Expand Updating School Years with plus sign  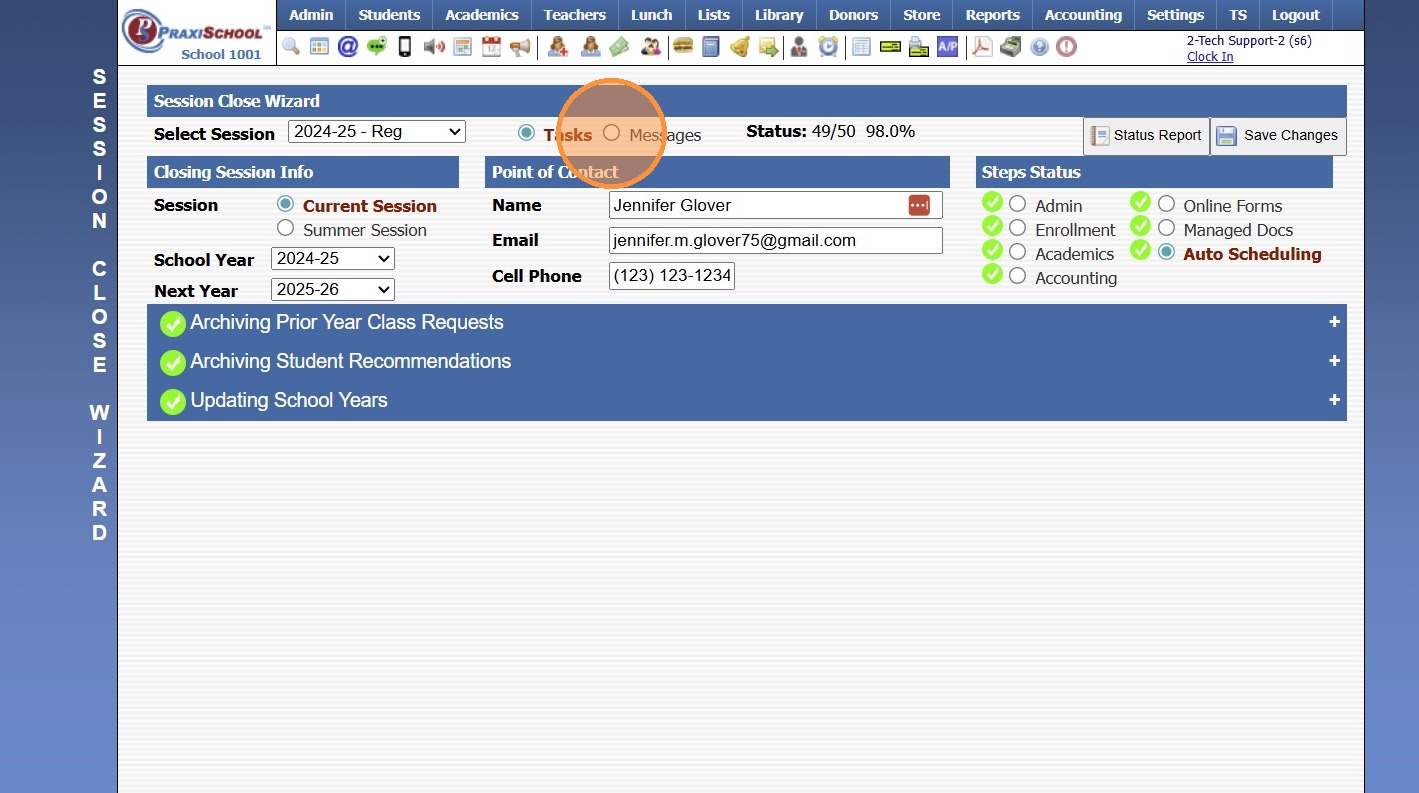coord(1334,400)
